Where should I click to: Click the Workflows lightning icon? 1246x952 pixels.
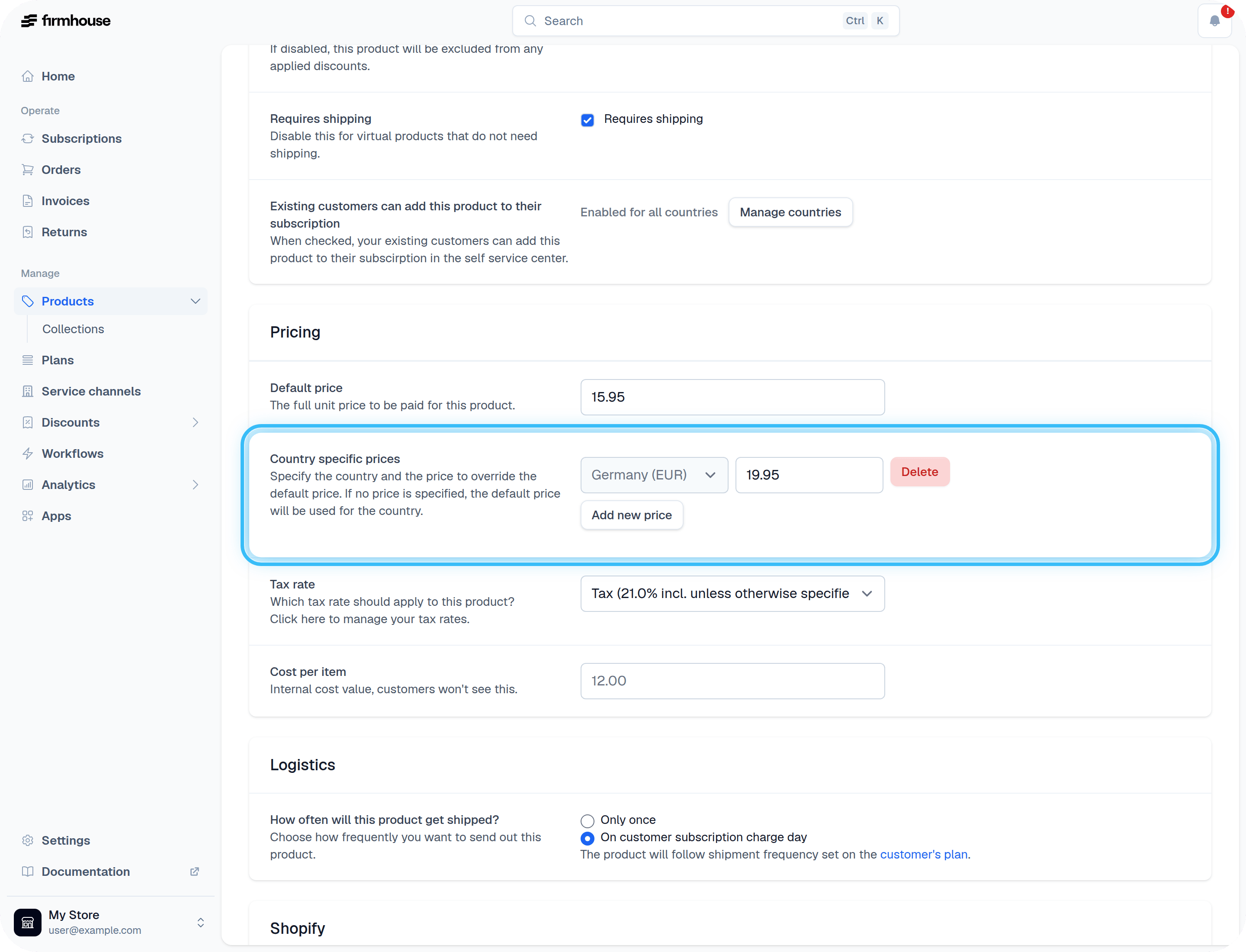pyautogui.click(x=28, y=454)
